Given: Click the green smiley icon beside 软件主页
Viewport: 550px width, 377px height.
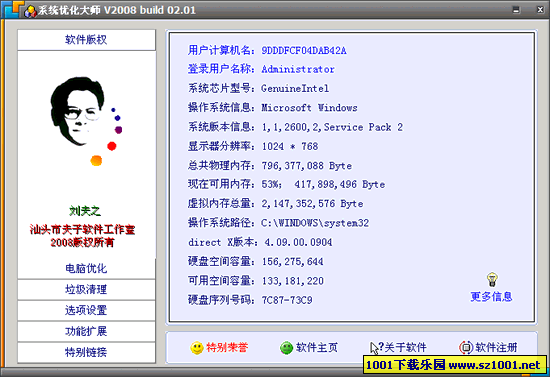Looking at the screenshot, I should 286,348.
